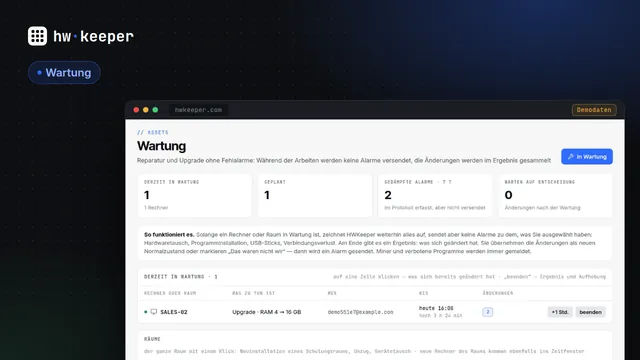Click the hw-keeper grid logo icon
This screenshot has width=640, height=360.
coord(37,36)
